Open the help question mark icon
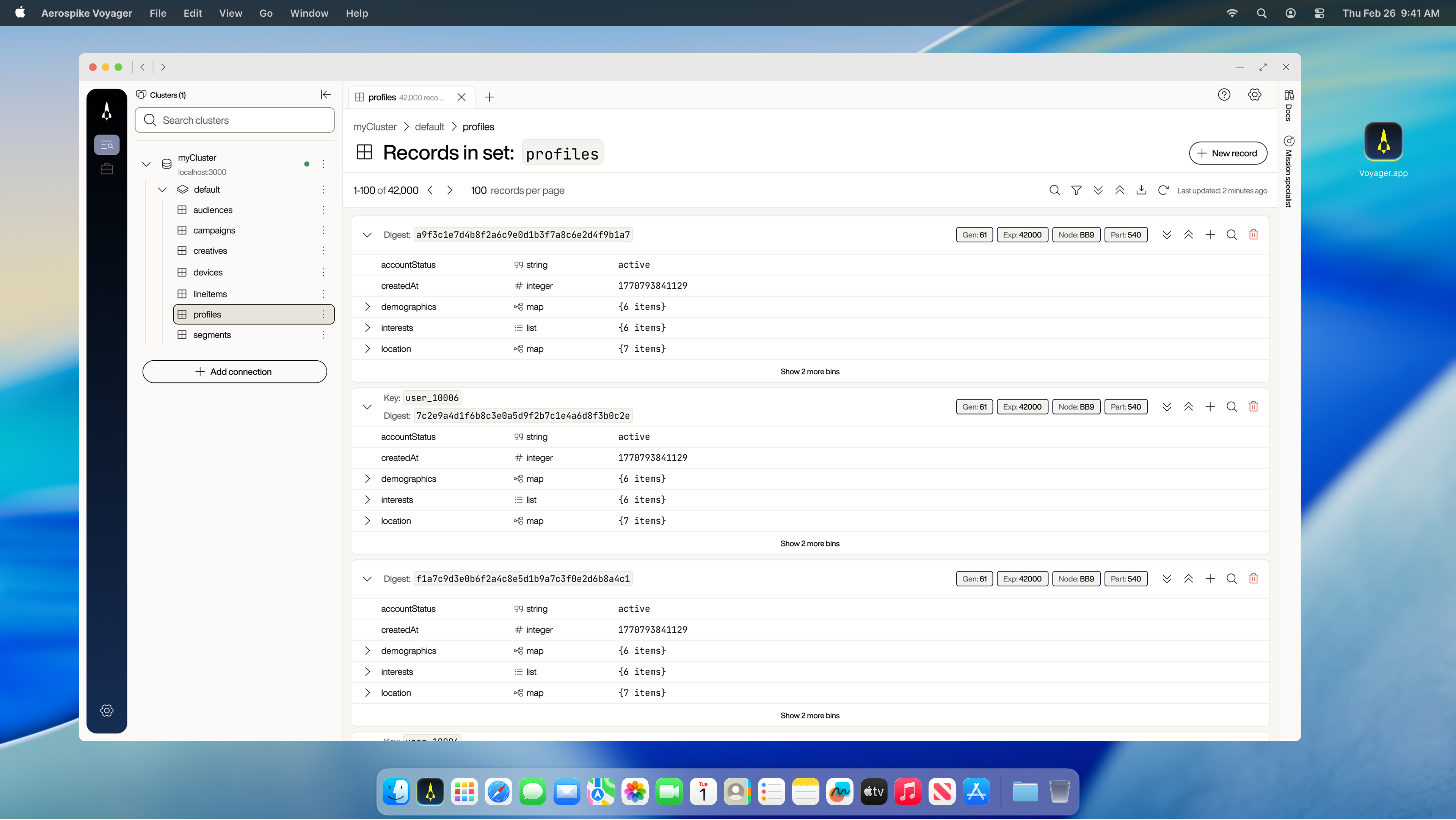The height and width of the screenshot is (820, 1456). tap(1224, 95)
